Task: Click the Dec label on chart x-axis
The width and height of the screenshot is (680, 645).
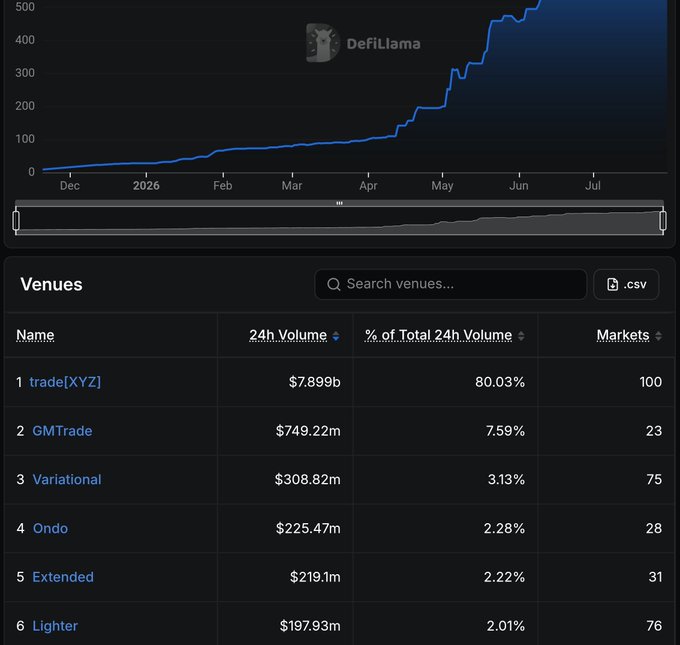Action: [70, 186]
